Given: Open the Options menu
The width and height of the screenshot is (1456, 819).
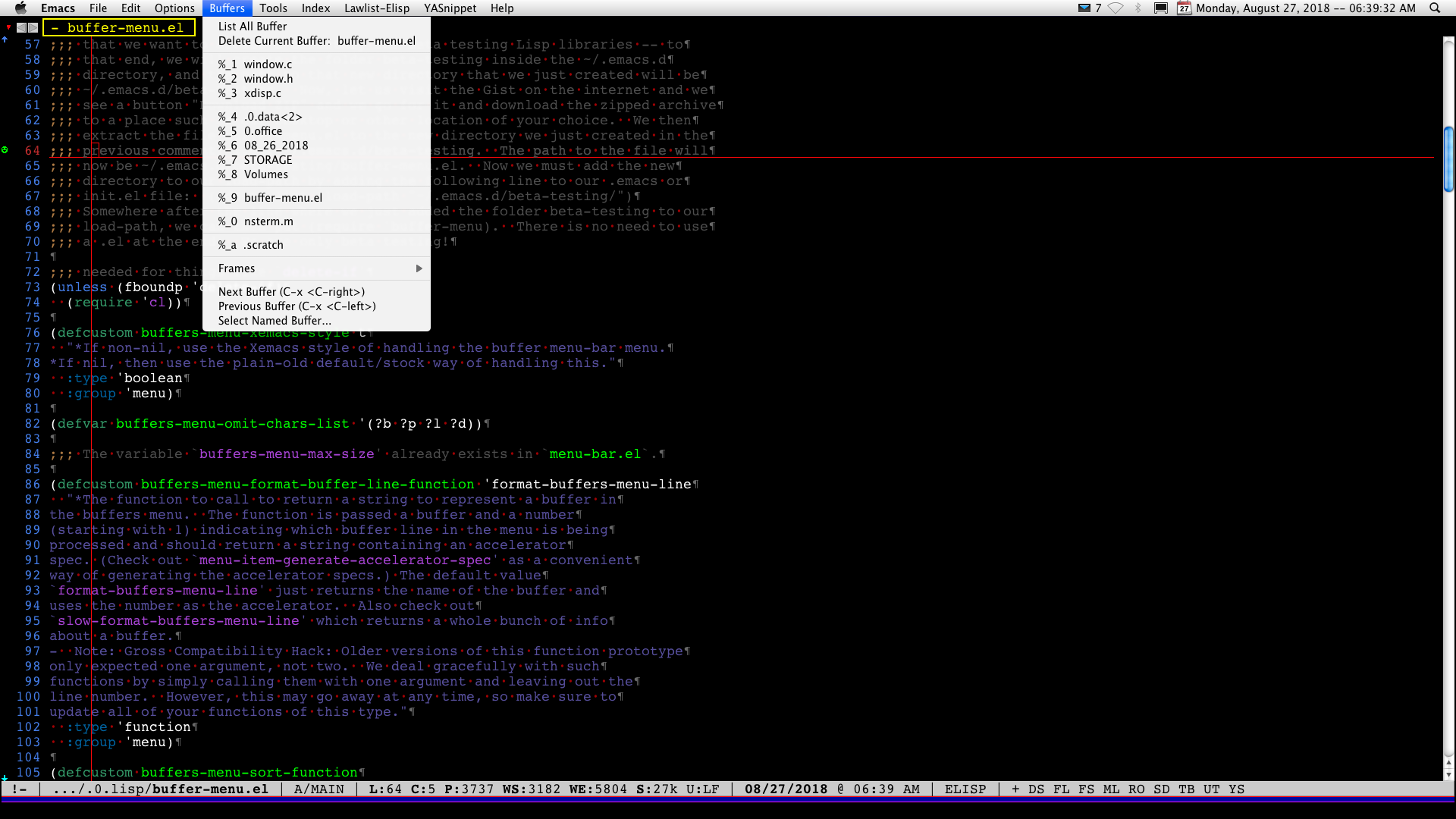Looking at the screenshot, I should click(x=174, y=8).
